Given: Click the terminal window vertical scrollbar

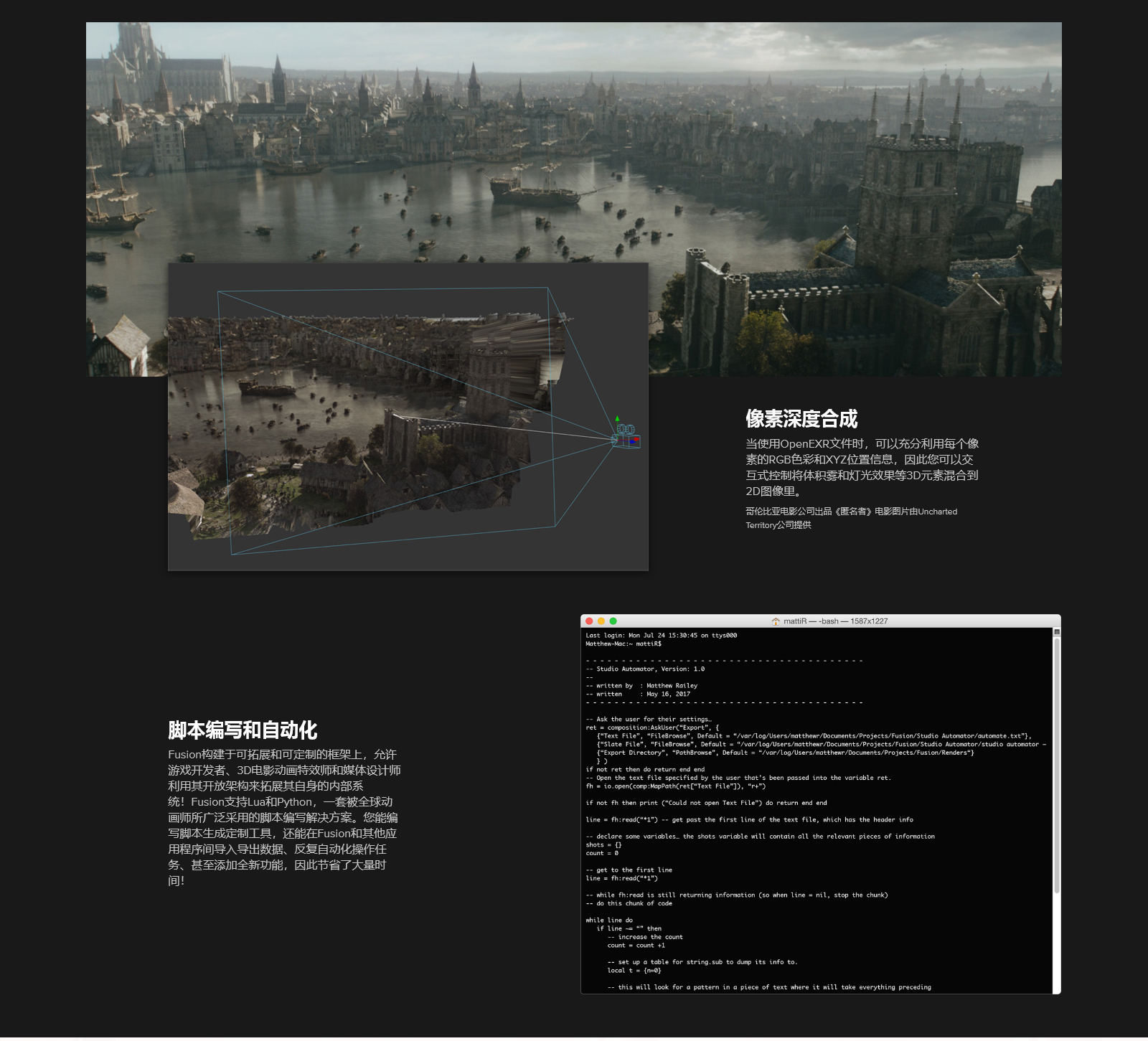Looking at the screenshot, I should (x=1057, y=765).
